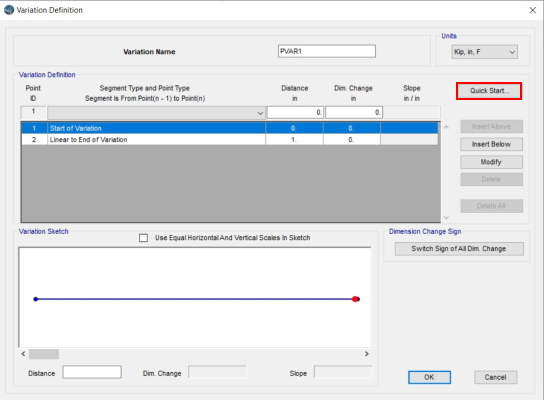The height and width of the screenshot is (400, 544).
Task: Click the Distance value field above table
Action: point(295,112)
